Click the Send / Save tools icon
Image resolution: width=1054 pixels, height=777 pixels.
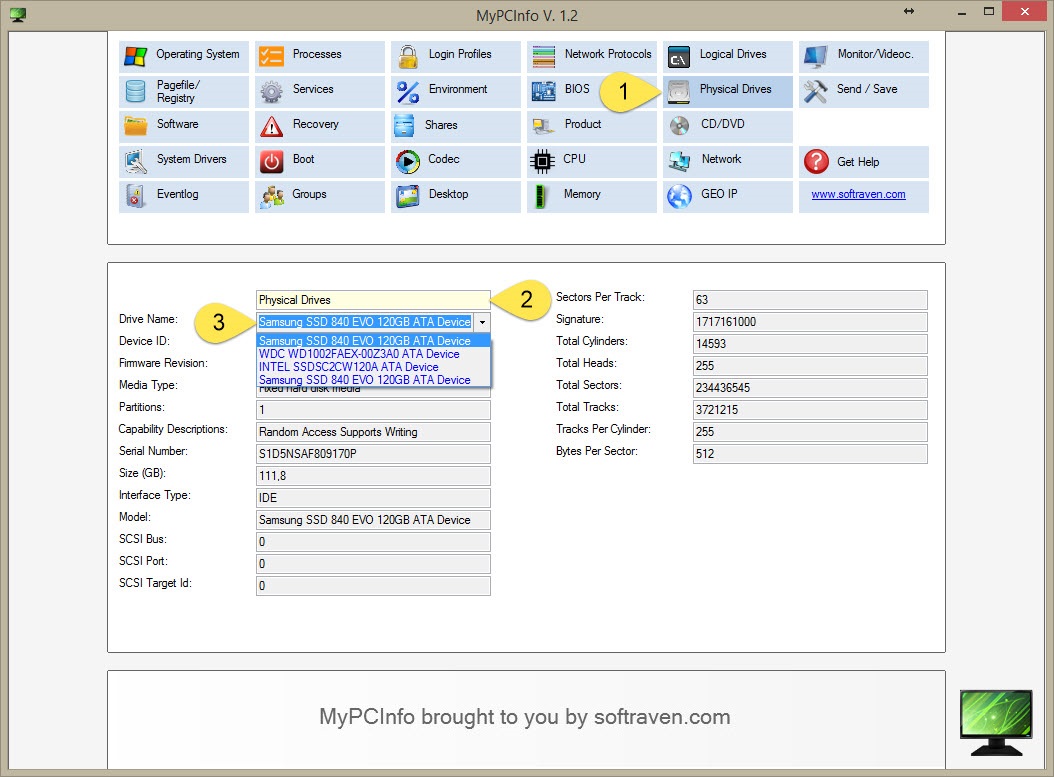point(816,91)
